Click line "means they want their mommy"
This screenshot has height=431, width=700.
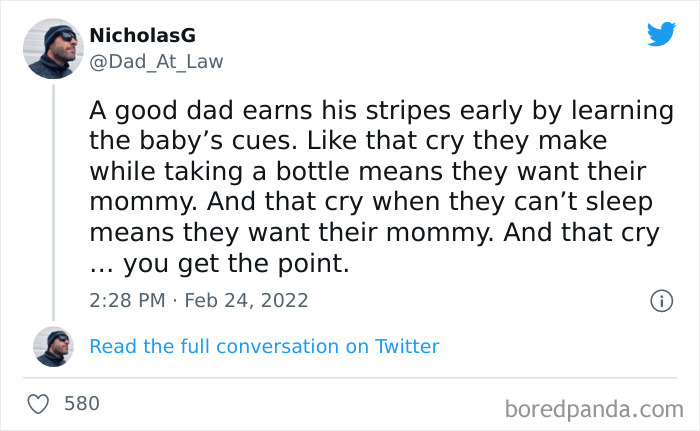point(374,233)
